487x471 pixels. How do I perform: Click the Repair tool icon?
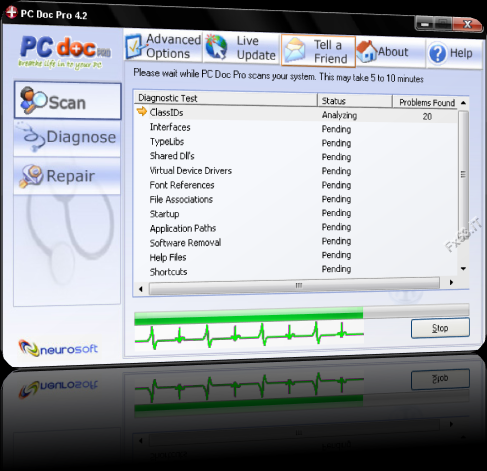point(31,175)
